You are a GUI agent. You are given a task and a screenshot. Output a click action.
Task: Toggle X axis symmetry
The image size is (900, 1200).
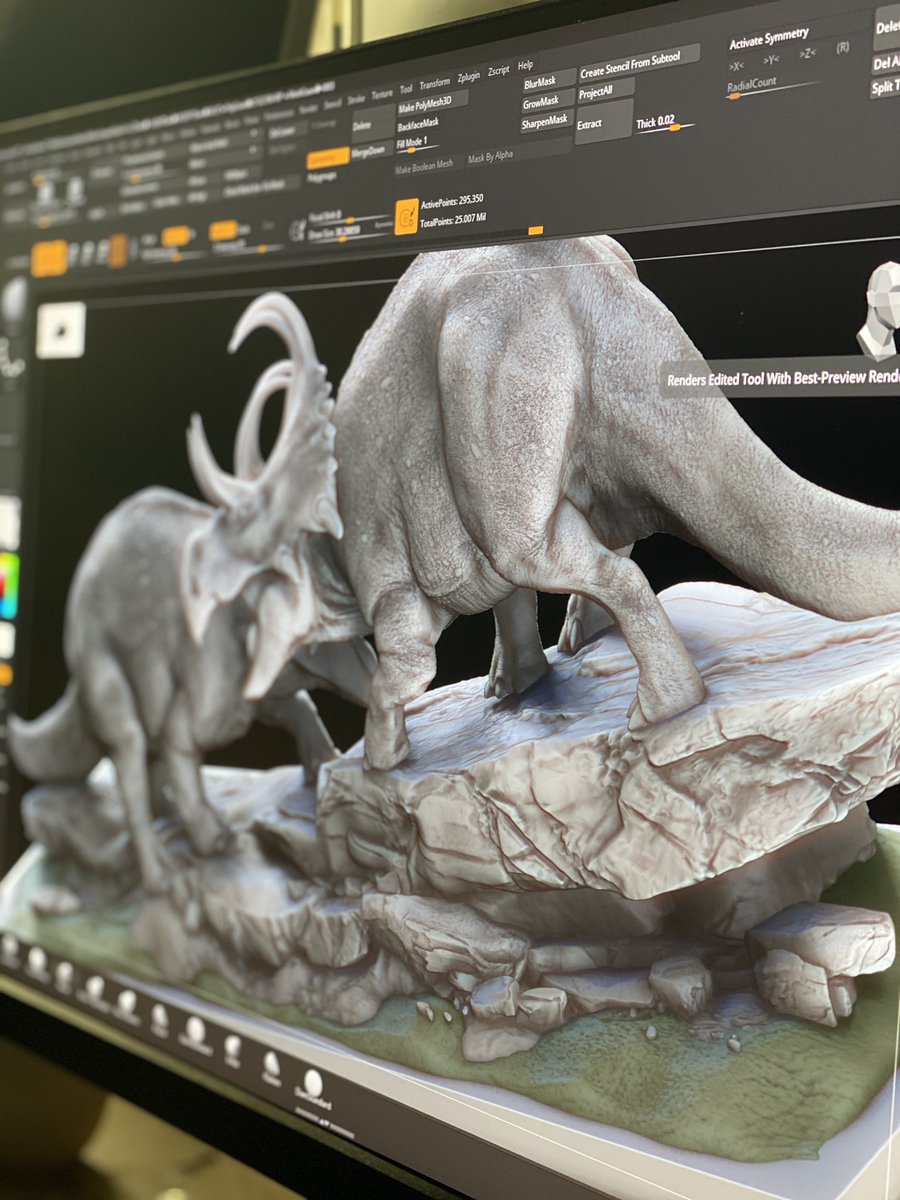pyautogui.click(x=736, y=66)
